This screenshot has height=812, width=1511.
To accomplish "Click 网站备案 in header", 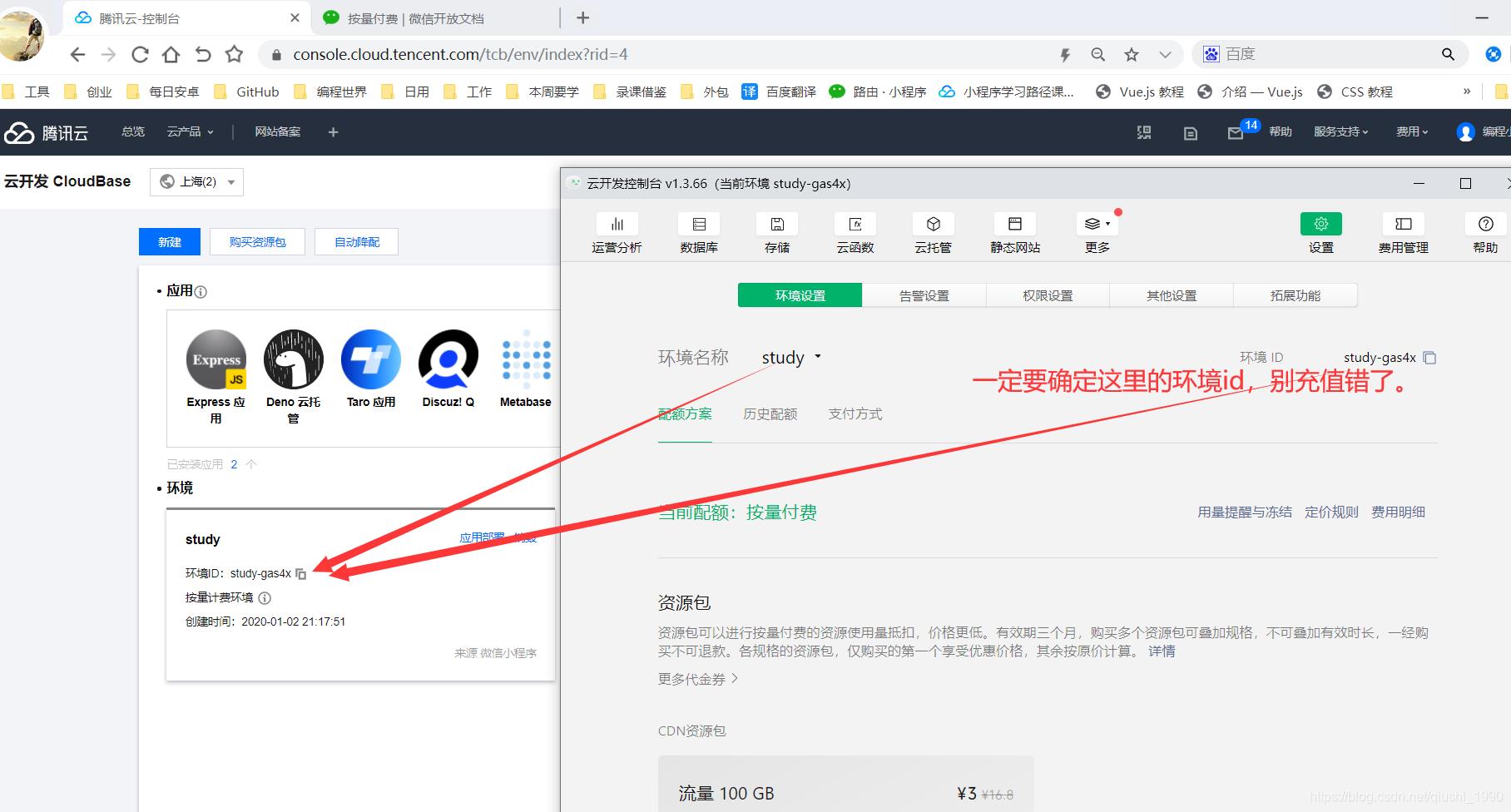I will [x=278, y=131].
